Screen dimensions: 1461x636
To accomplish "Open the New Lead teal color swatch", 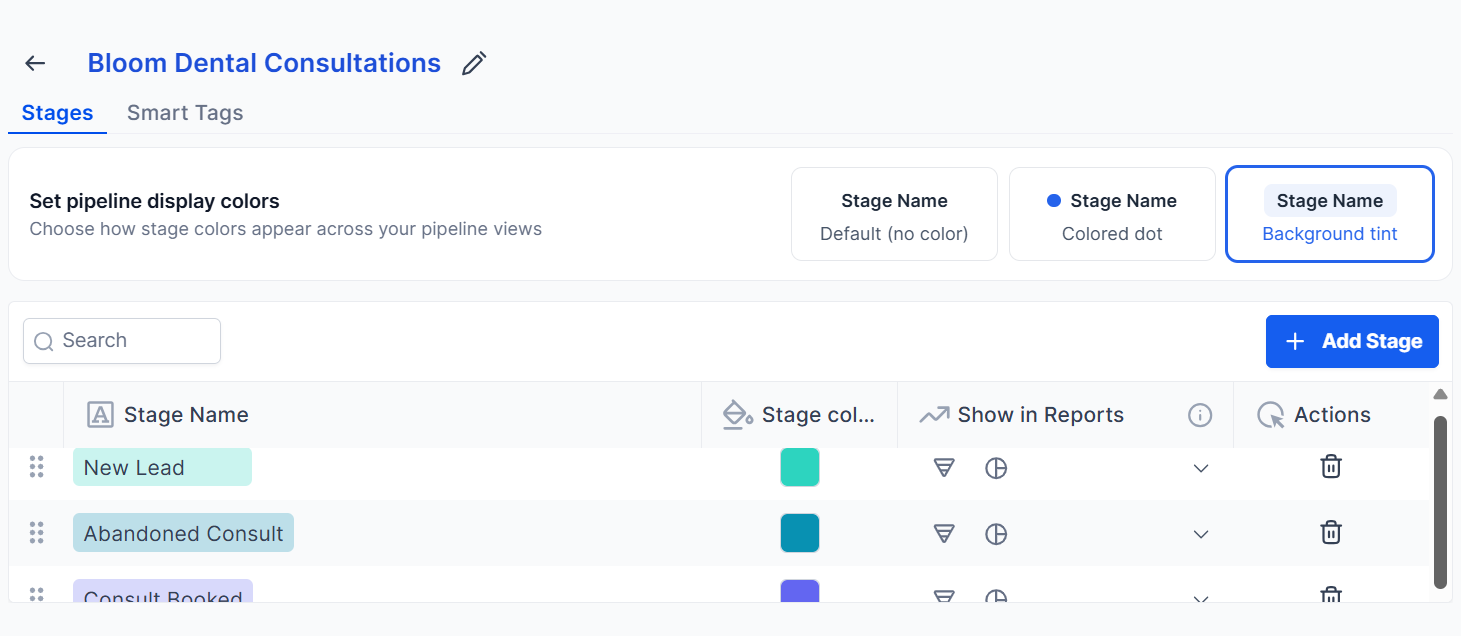I will coord(800,467).
